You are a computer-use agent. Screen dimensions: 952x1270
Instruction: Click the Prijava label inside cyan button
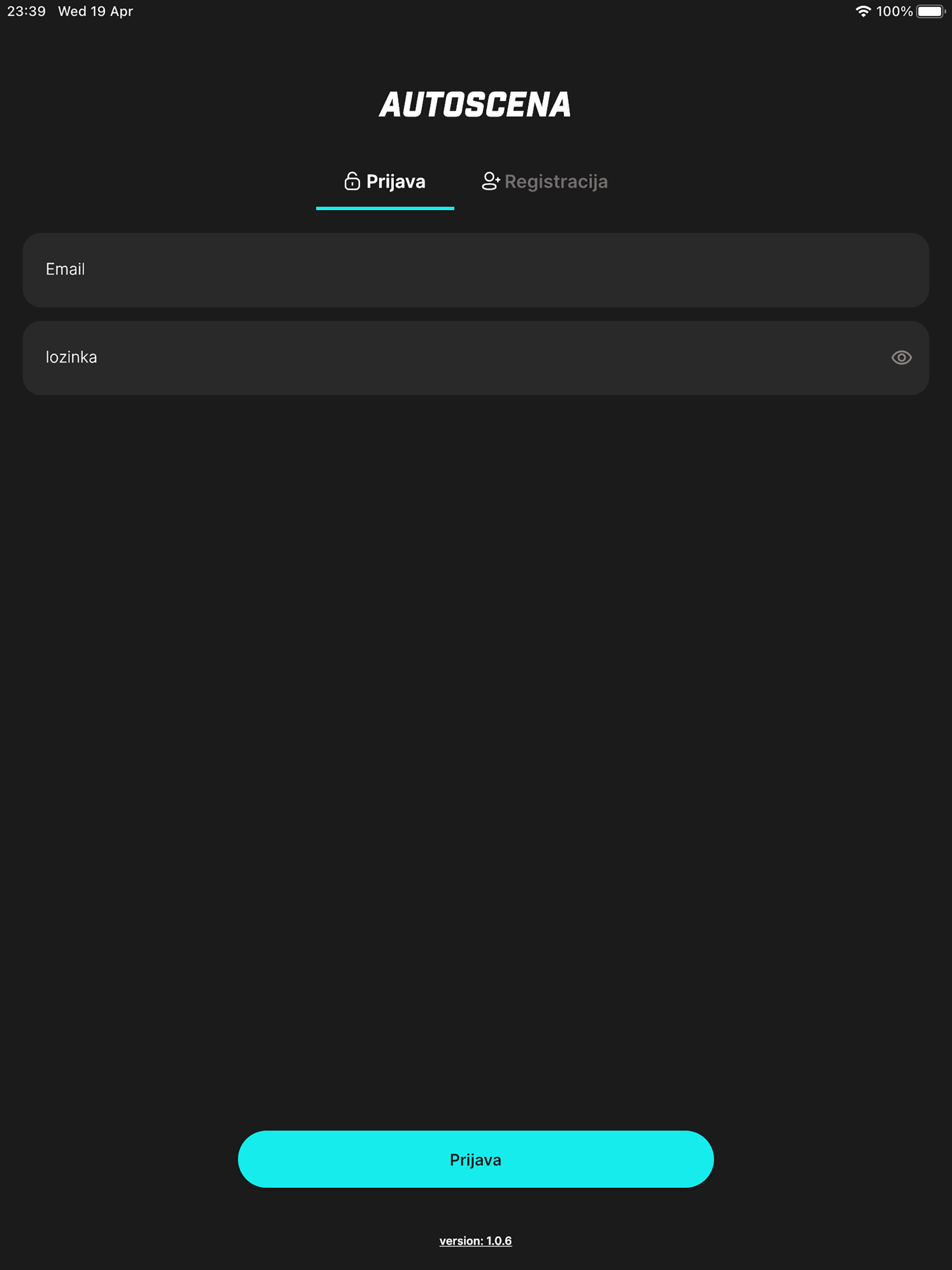[476, 1160]
